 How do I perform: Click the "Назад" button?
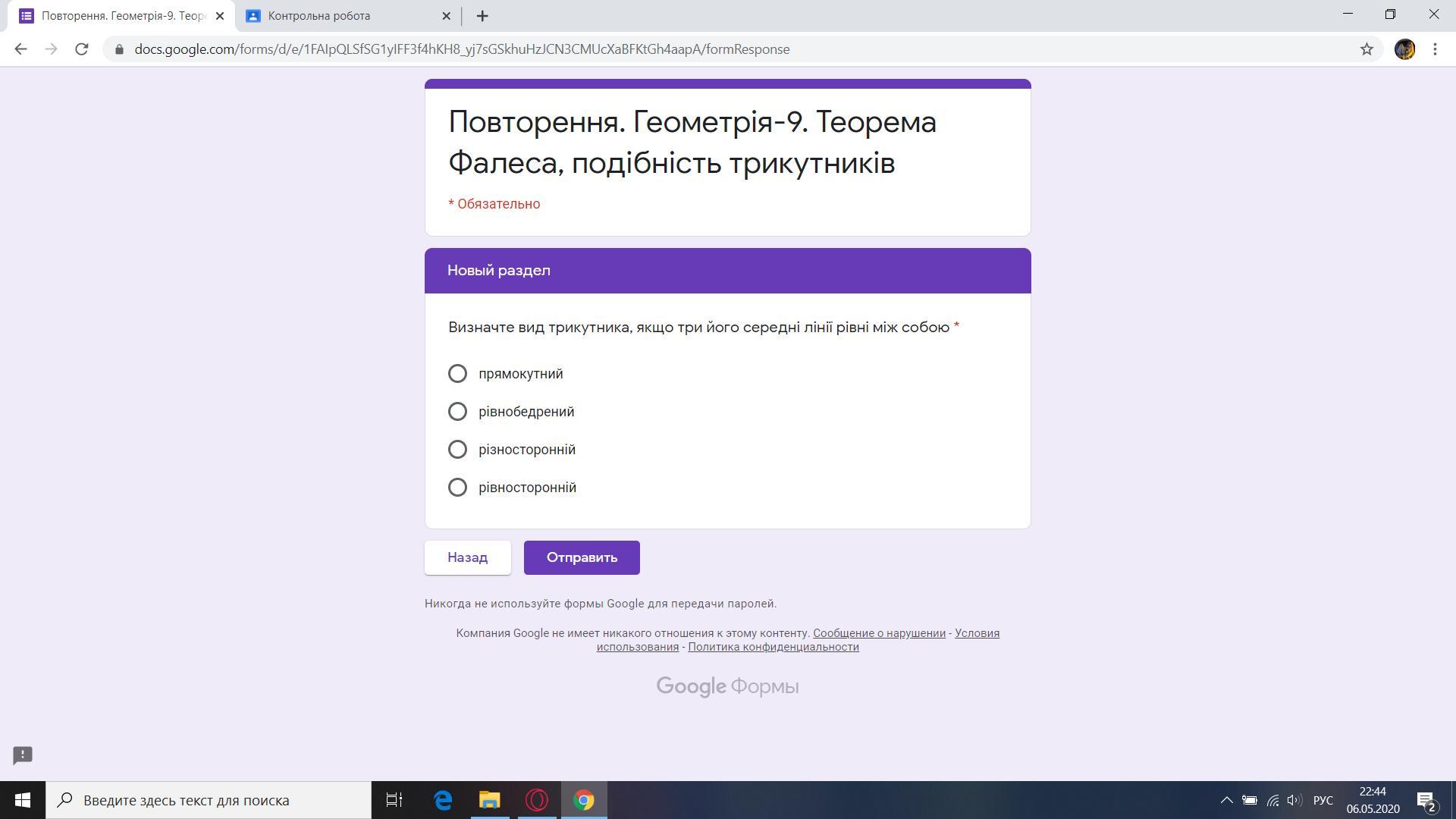pyautogui.click(x=467, y=557)
